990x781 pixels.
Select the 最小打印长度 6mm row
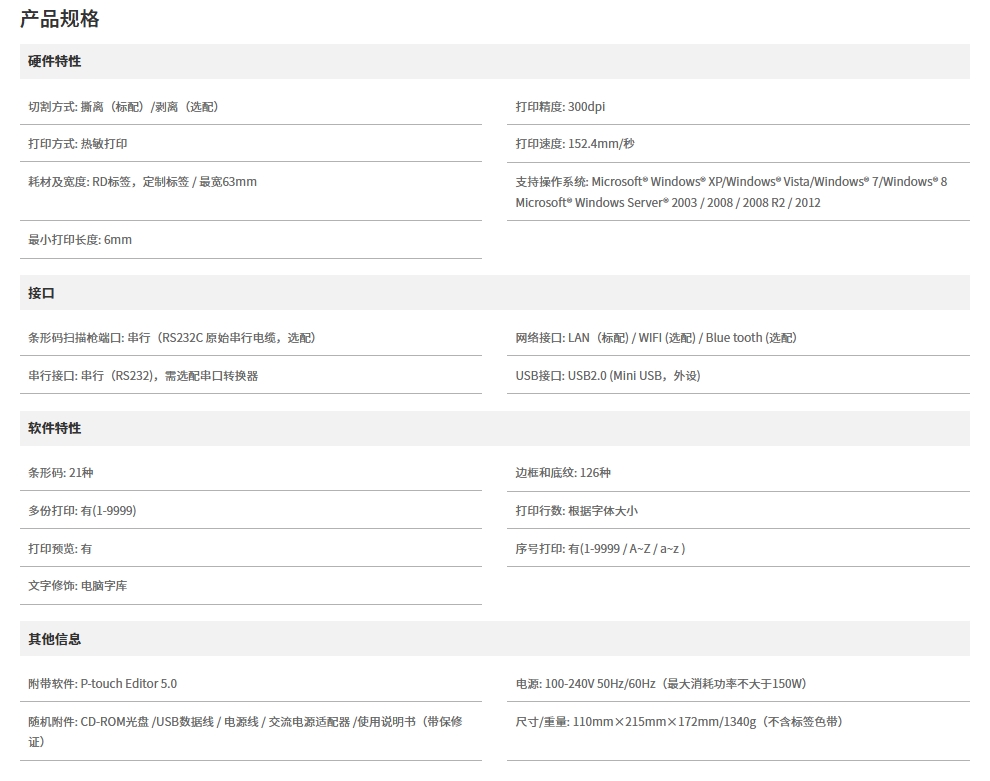[80, 239]
